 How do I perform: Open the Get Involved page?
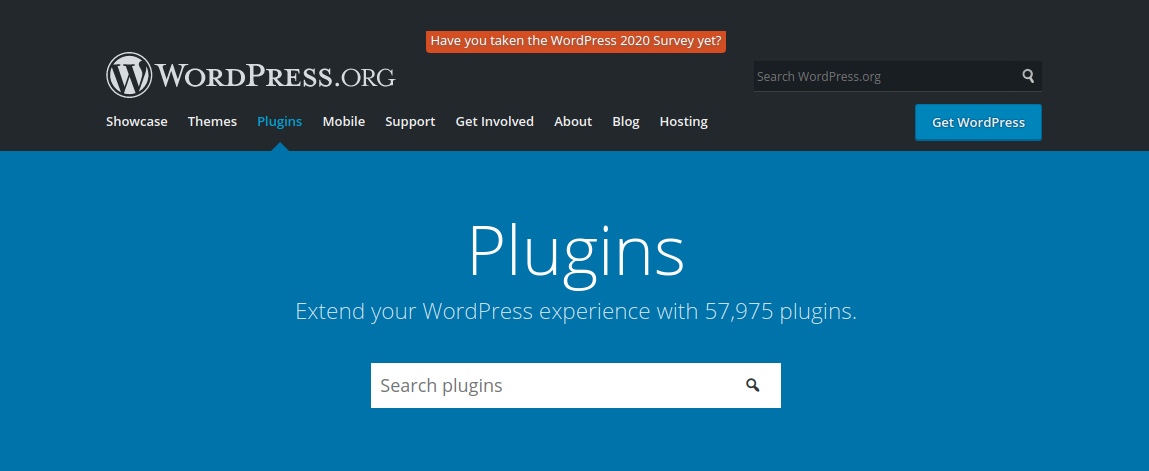coord(495,122)
